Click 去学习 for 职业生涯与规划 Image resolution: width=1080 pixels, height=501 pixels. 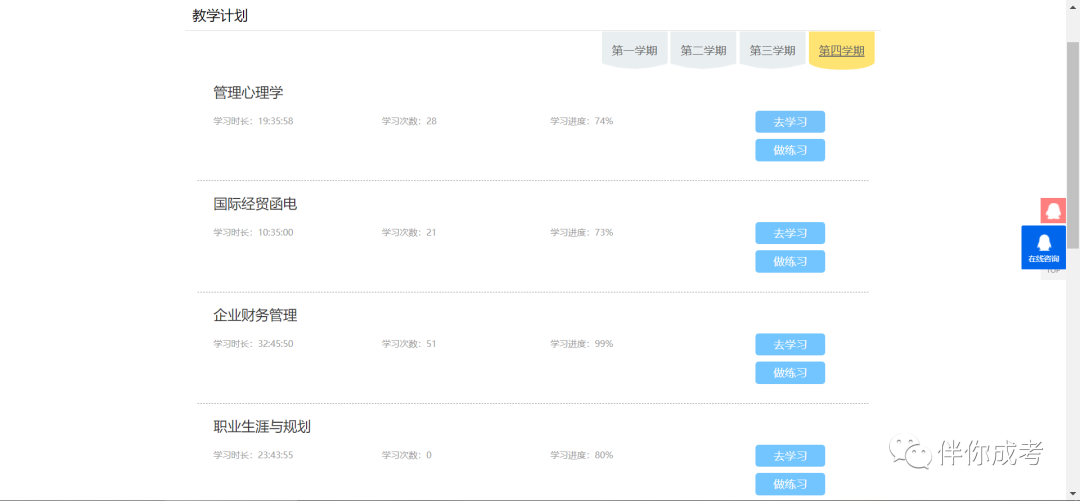pos(790,456)
